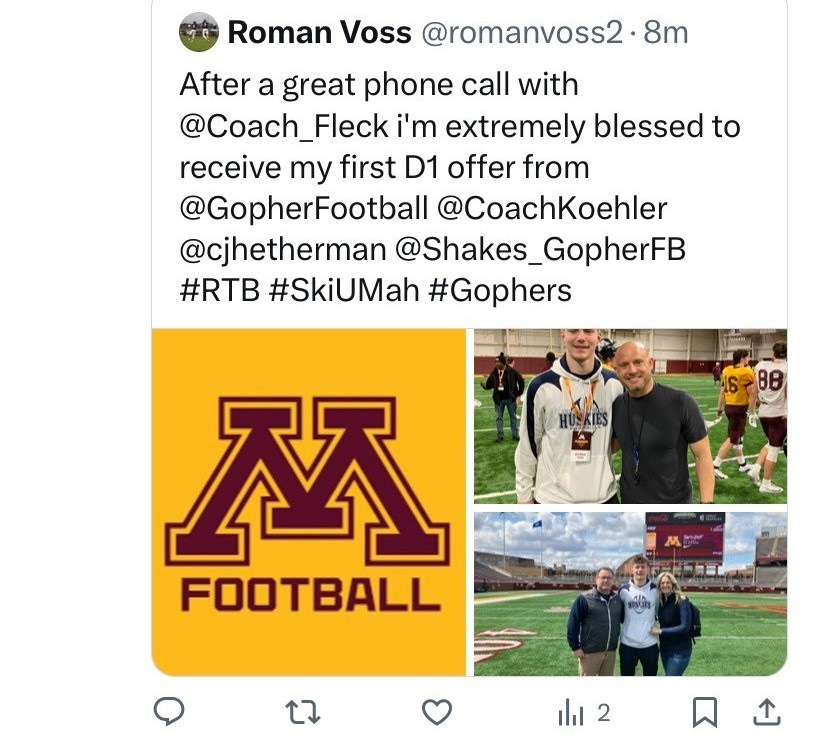Click the reply speech bubble icon
Image resolution: width=828 pixels, height=739 pixels.
point(169,711)
